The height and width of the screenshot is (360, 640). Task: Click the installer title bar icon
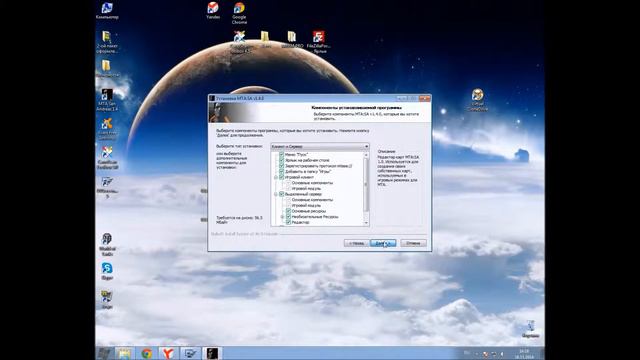pyautogui.click(x=212, y=98)
